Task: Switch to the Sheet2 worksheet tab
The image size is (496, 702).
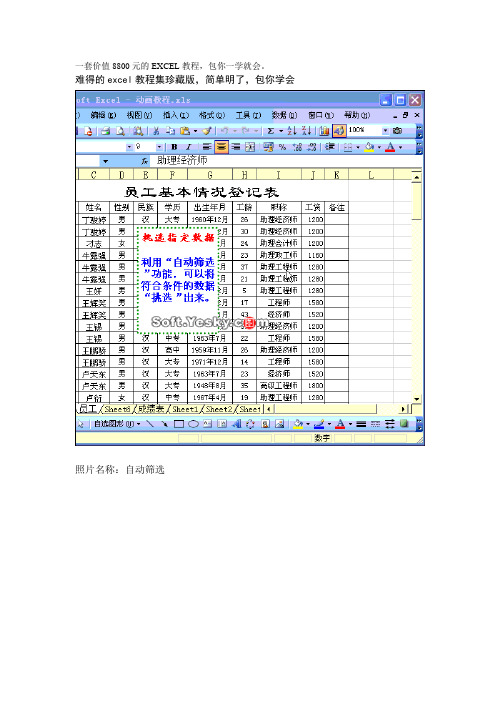Action: tap(219, 409)
